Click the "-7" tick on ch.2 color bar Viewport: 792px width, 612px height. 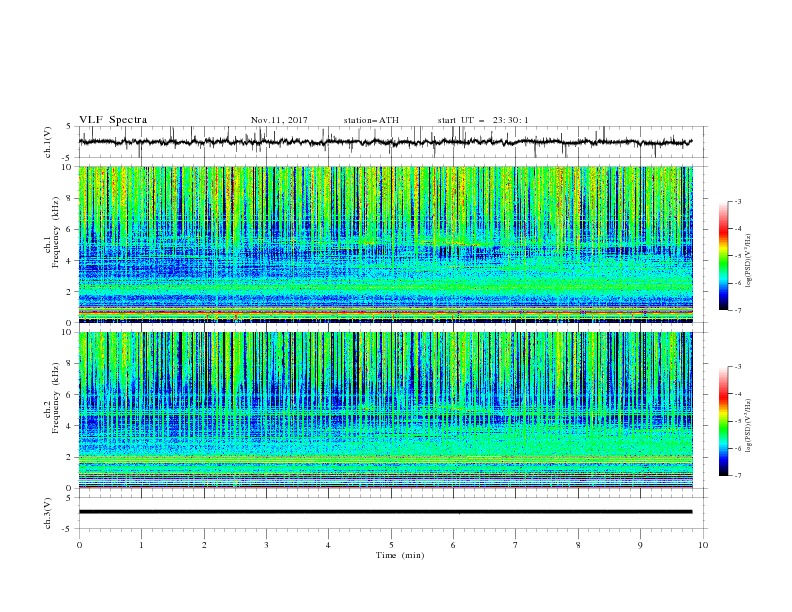tap(737, 476)
